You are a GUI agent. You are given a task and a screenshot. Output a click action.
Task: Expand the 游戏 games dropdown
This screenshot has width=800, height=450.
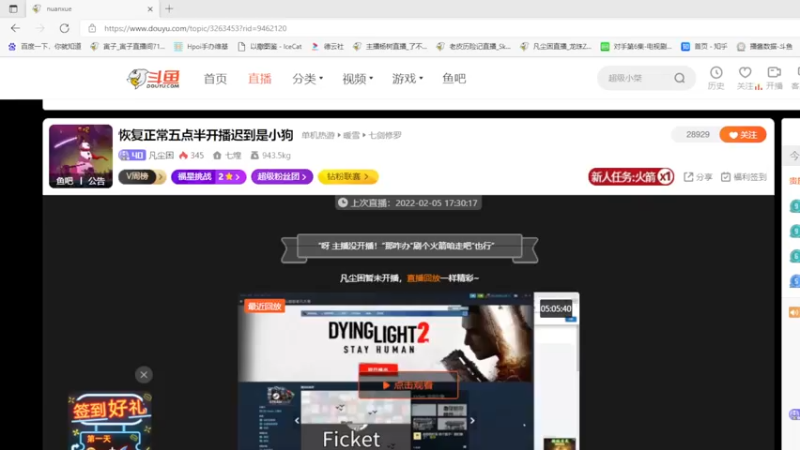[407, 79]
